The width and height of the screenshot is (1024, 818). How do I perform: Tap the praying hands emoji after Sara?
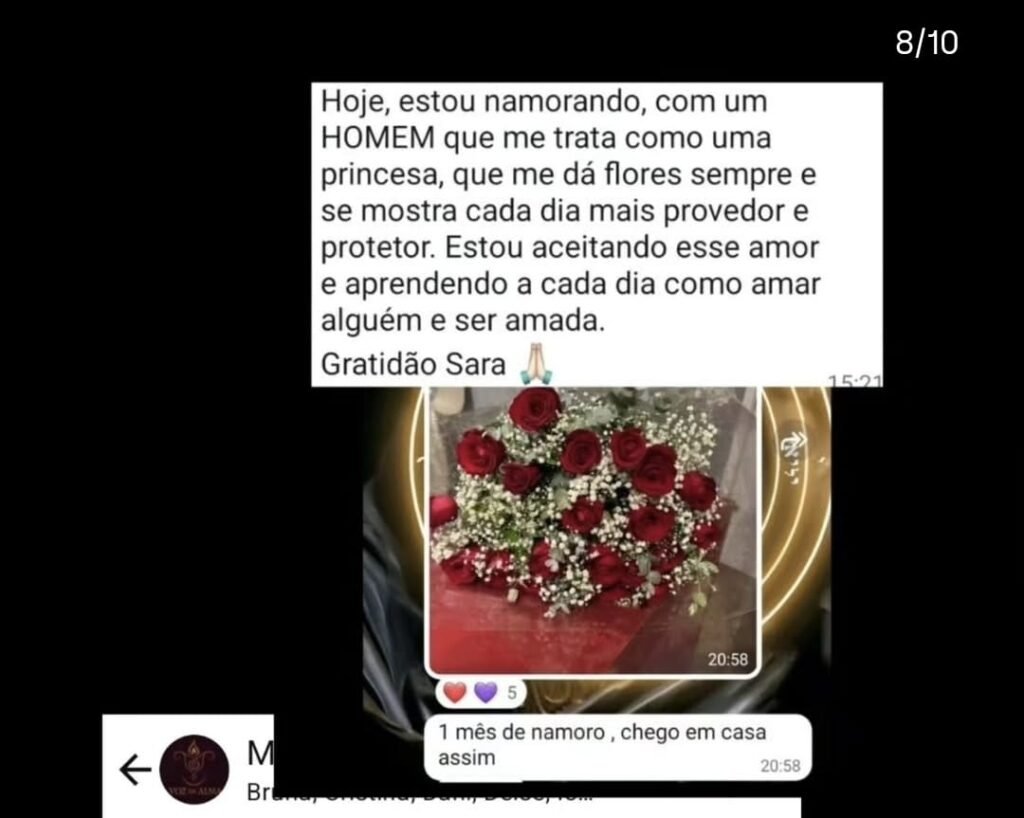point(536,364)
